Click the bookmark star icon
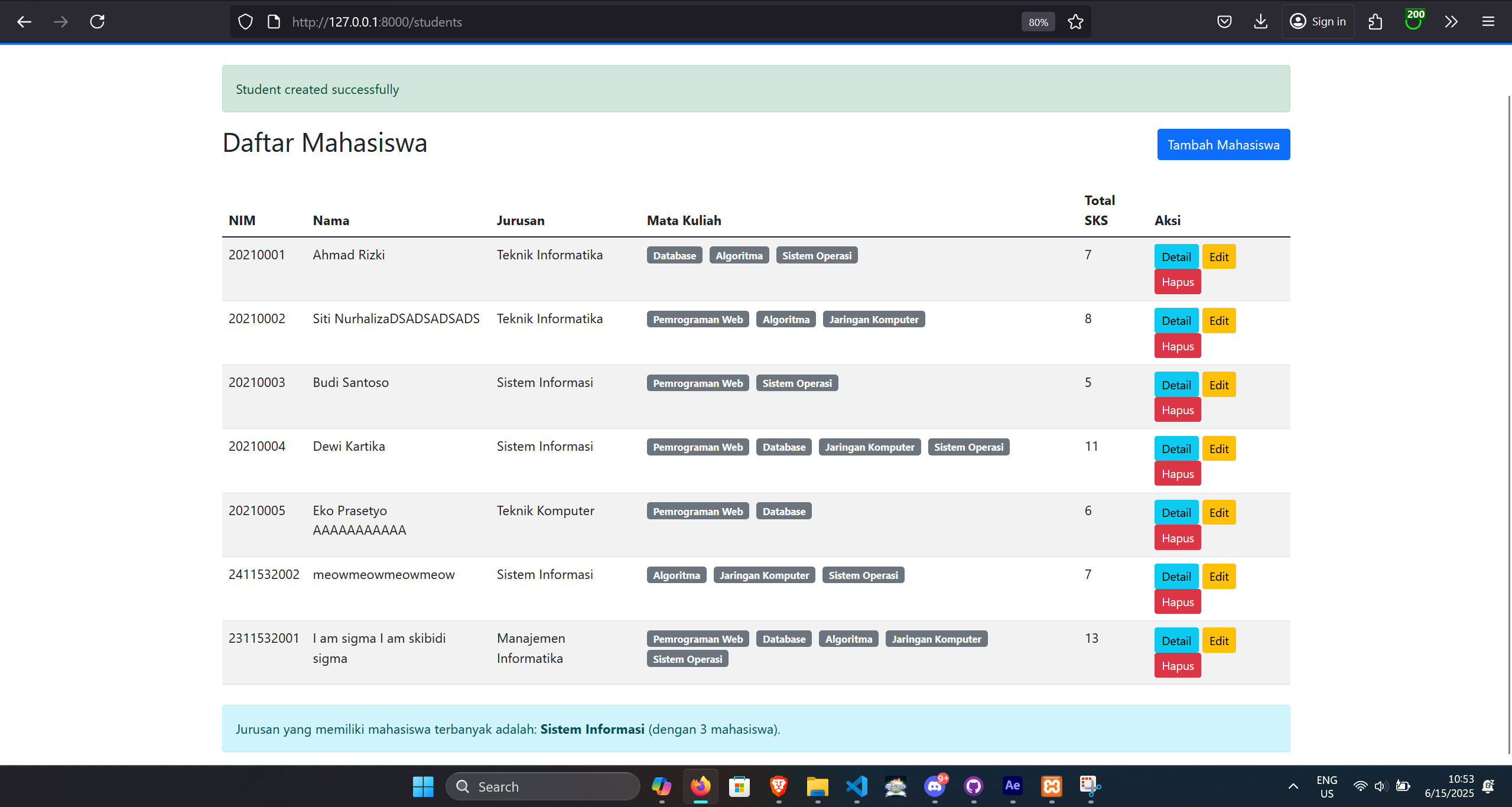The height and width of the screenshot is (807, 1512). coord(1075,22)
